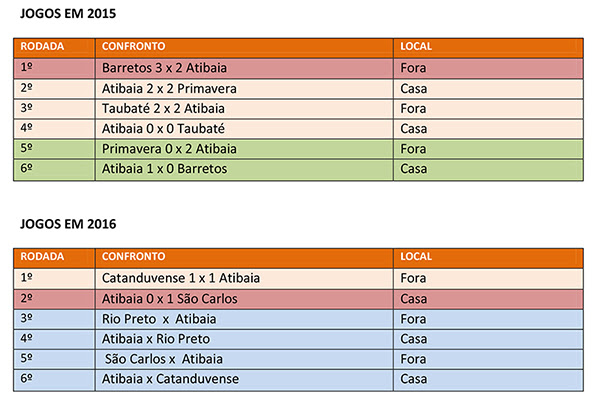The width and height of the screenshot is (600, 415).
Task: Click the round number beside Atibaia 1 x 0 Barretos
Action: 29,169
